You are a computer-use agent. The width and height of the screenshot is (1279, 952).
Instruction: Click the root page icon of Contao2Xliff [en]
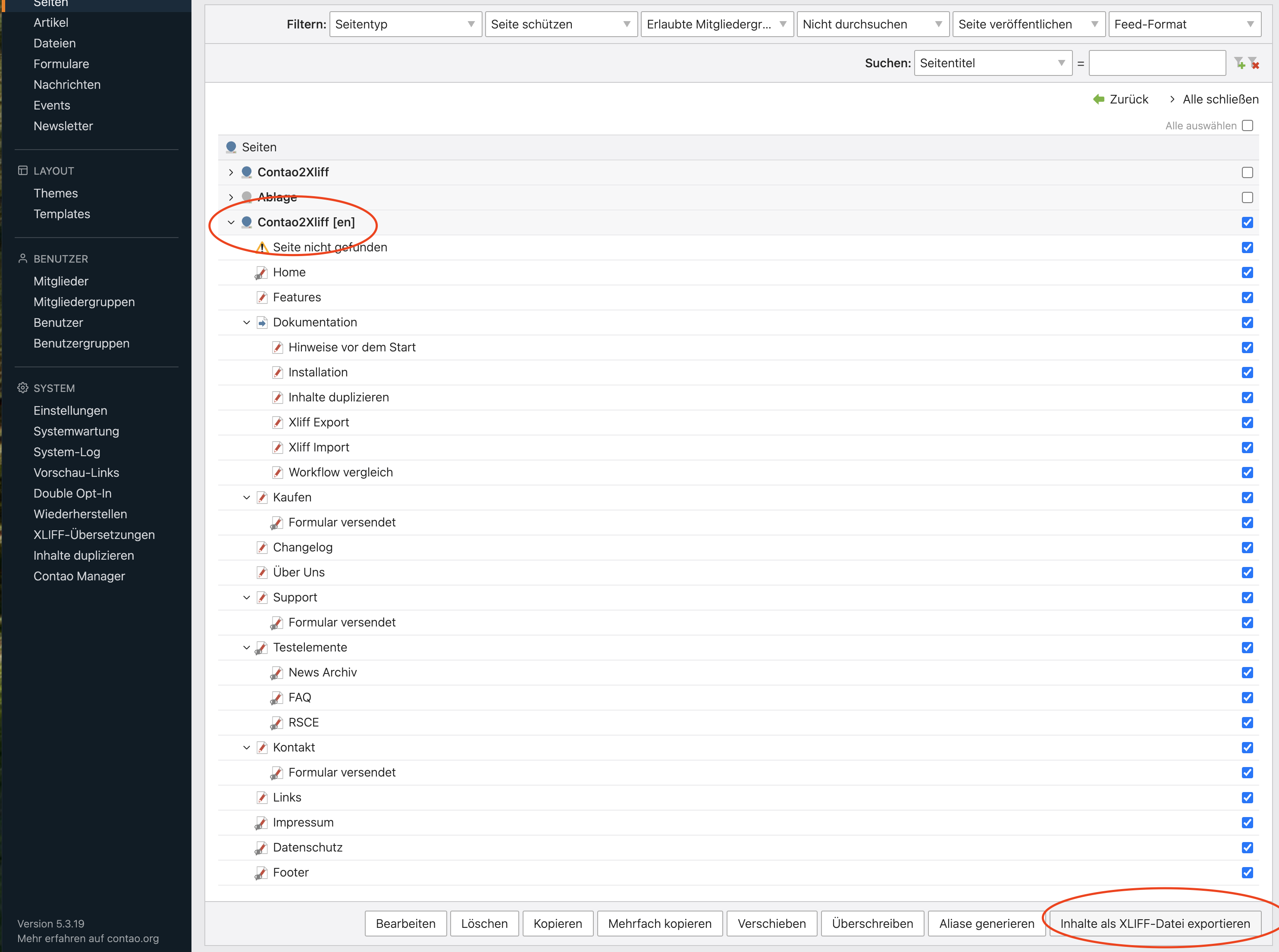(247, 222)
